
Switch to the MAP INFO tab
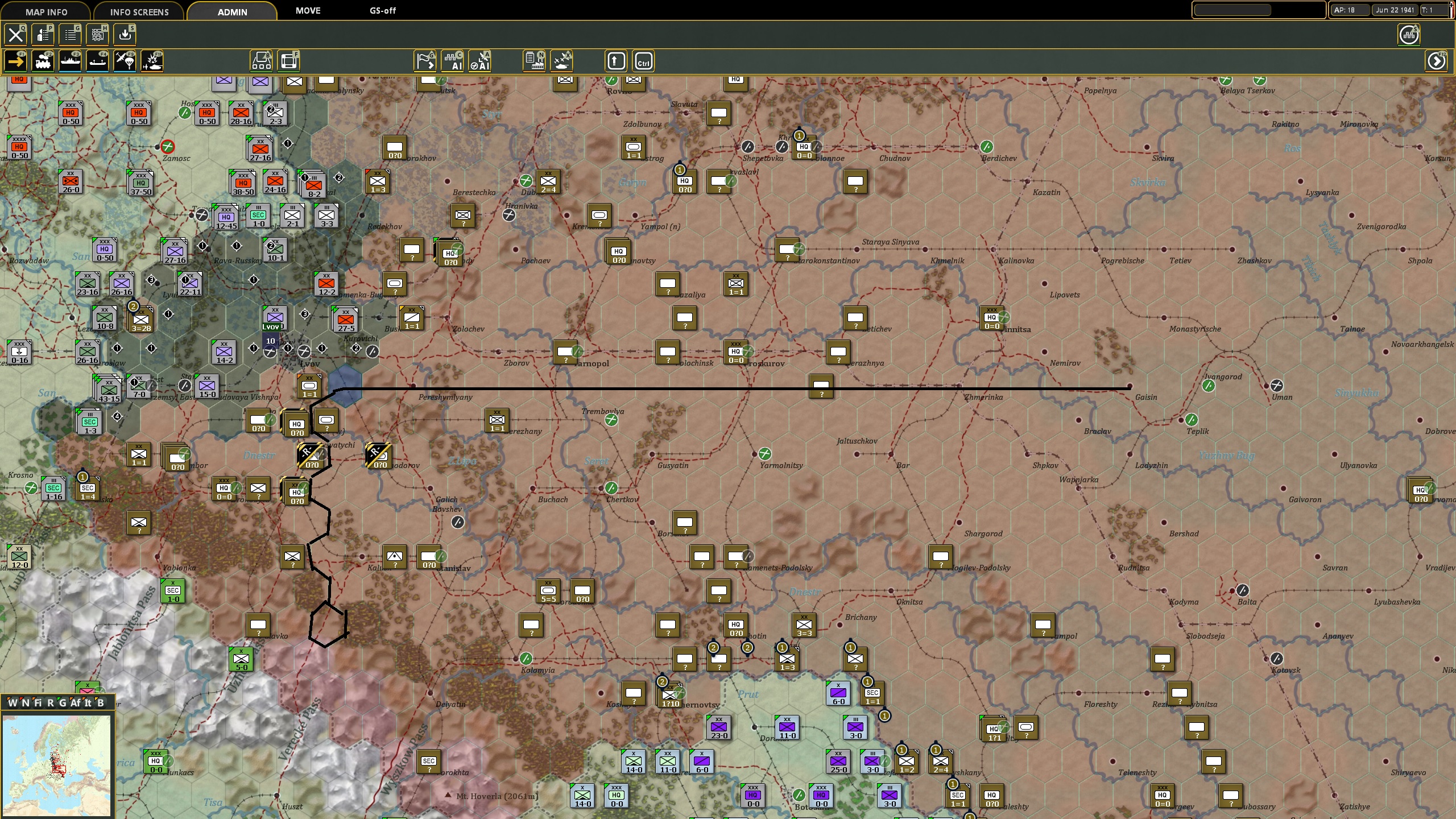point(46,12)
